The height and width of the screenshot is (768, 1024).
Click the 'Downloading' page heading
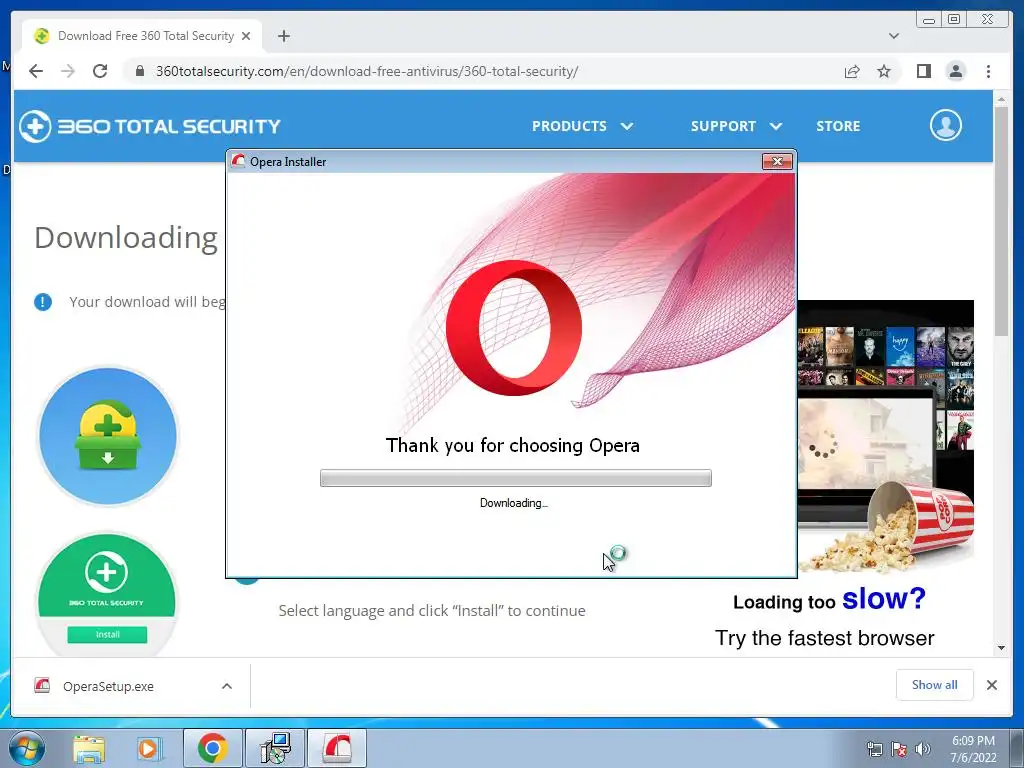coord(126,238)
